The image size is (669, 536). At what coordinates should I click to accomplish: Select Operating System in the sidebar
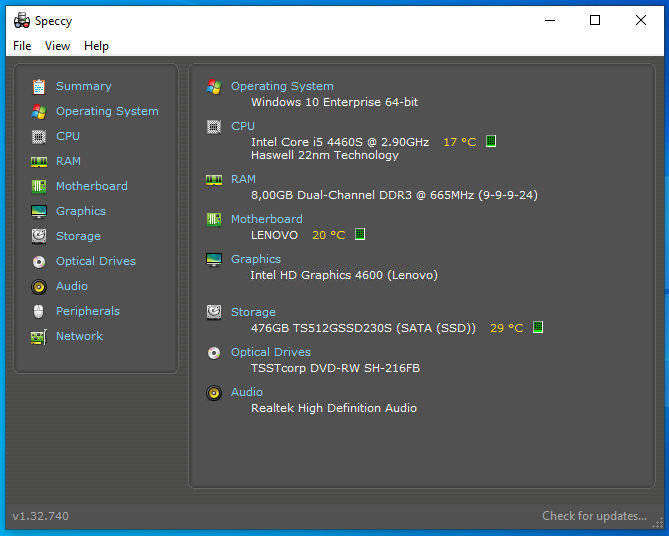click(x=107, y=111)
